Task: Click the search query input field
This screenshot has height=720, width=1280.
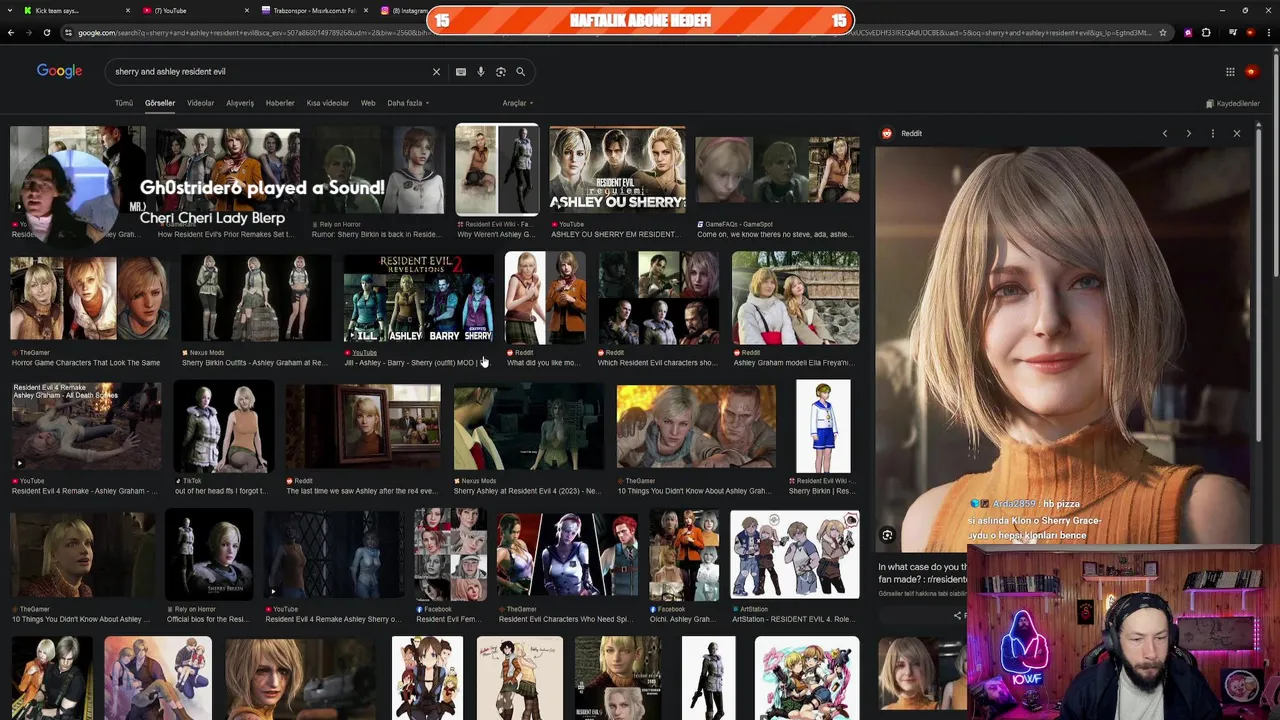Action: click(270, 72)
